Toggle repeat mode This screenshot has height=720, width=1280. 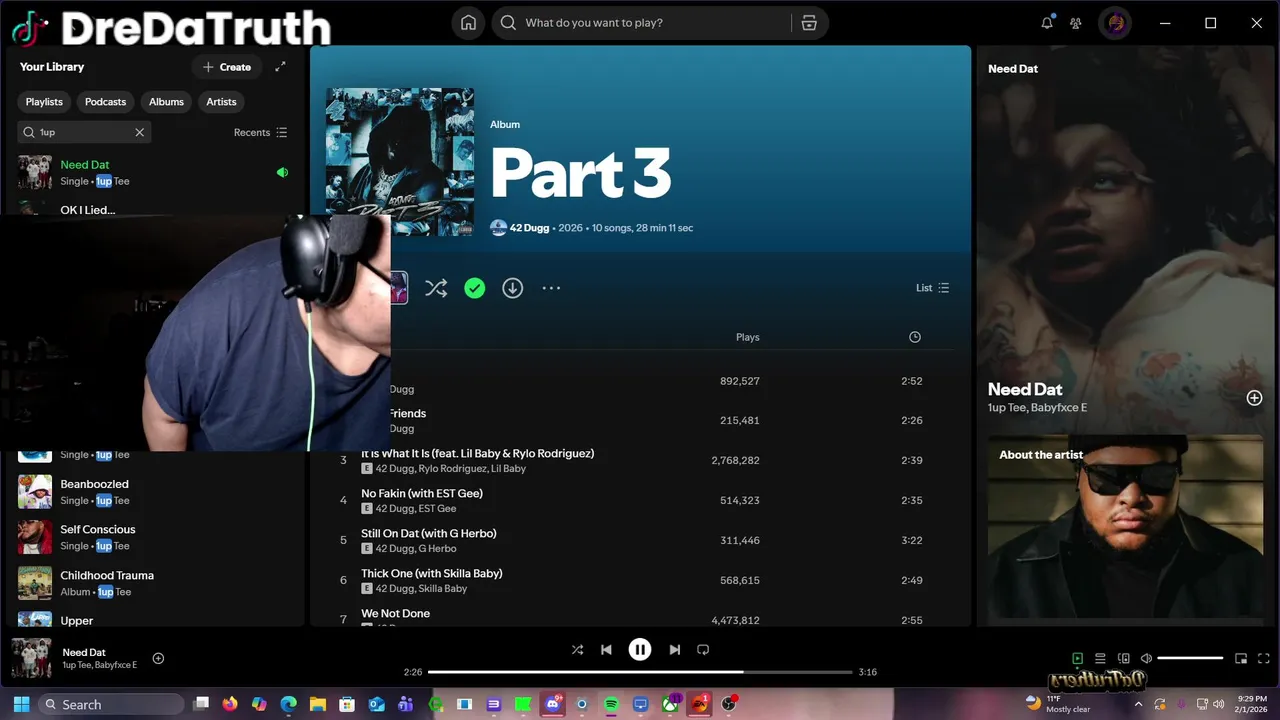click(703, 650)
